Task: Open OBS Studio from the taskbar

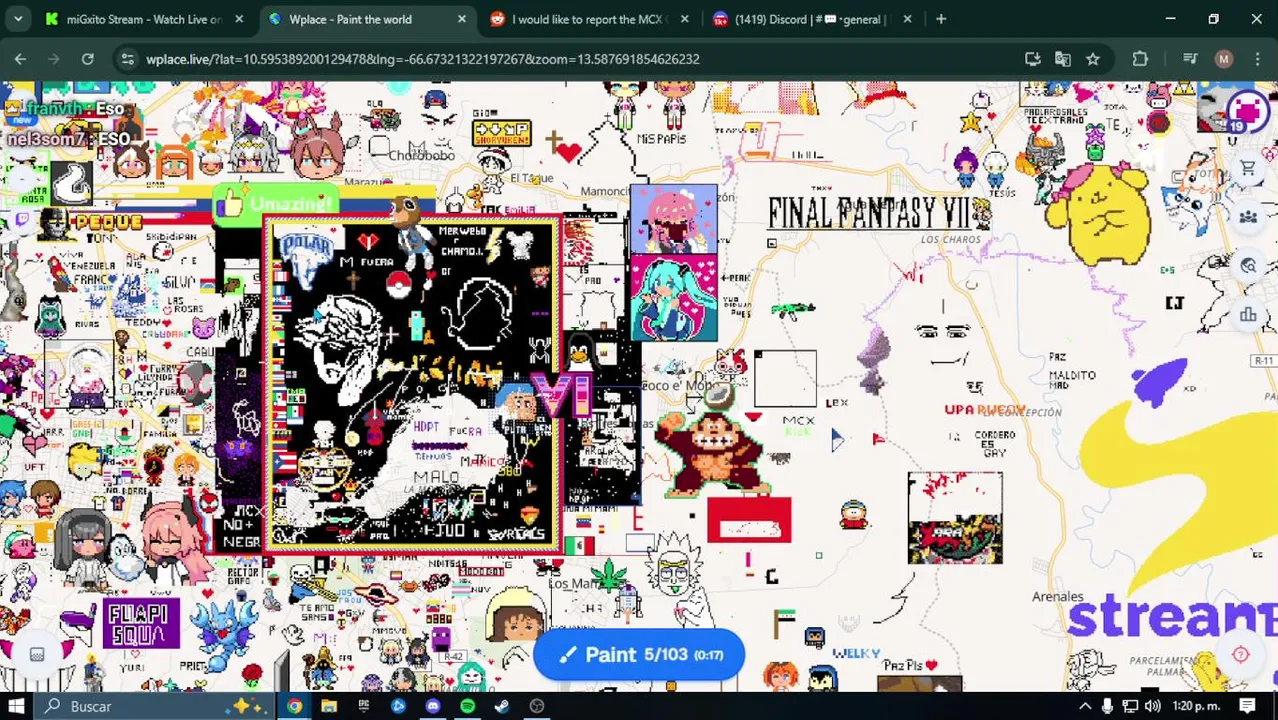Action: click(537, 707)
